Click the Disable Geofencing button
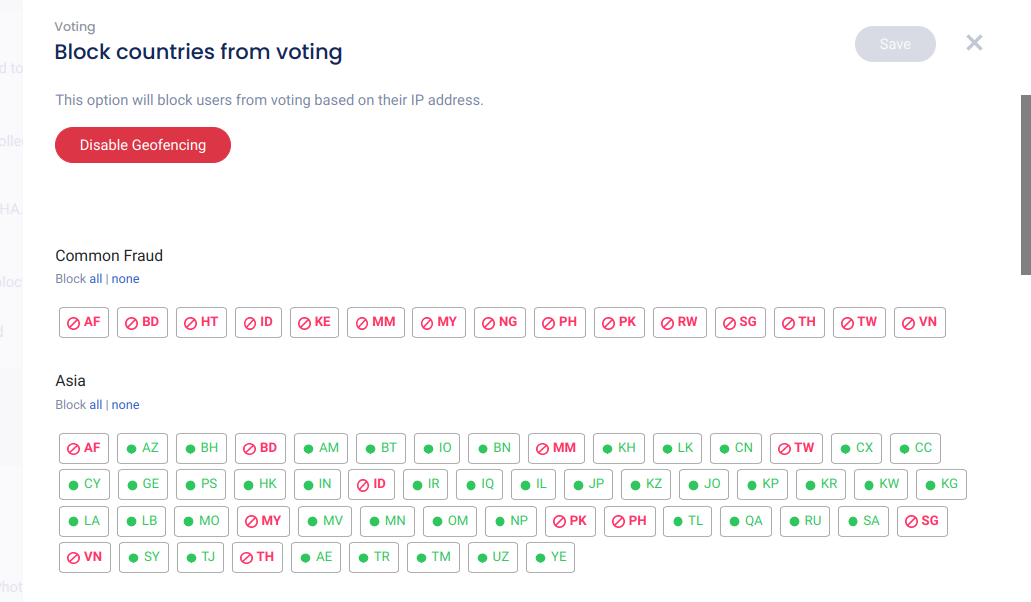Viewport: 1031px width, 602px height. click(143, 145)
